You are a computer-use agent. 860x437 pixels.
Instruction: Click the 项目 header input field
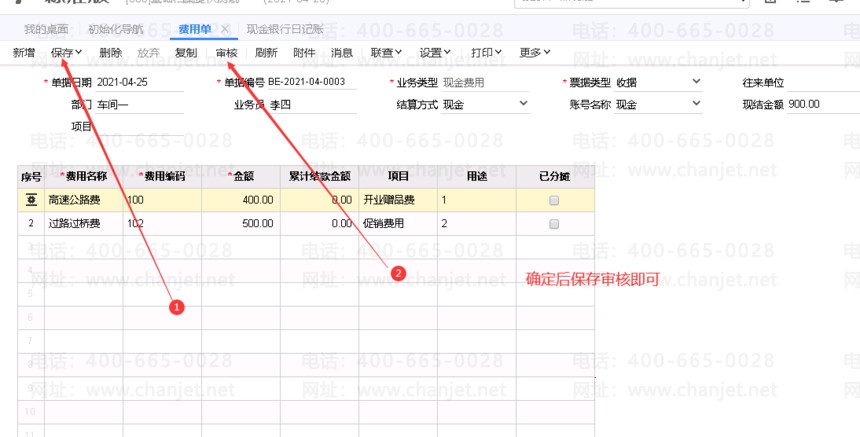click(139, 127)
